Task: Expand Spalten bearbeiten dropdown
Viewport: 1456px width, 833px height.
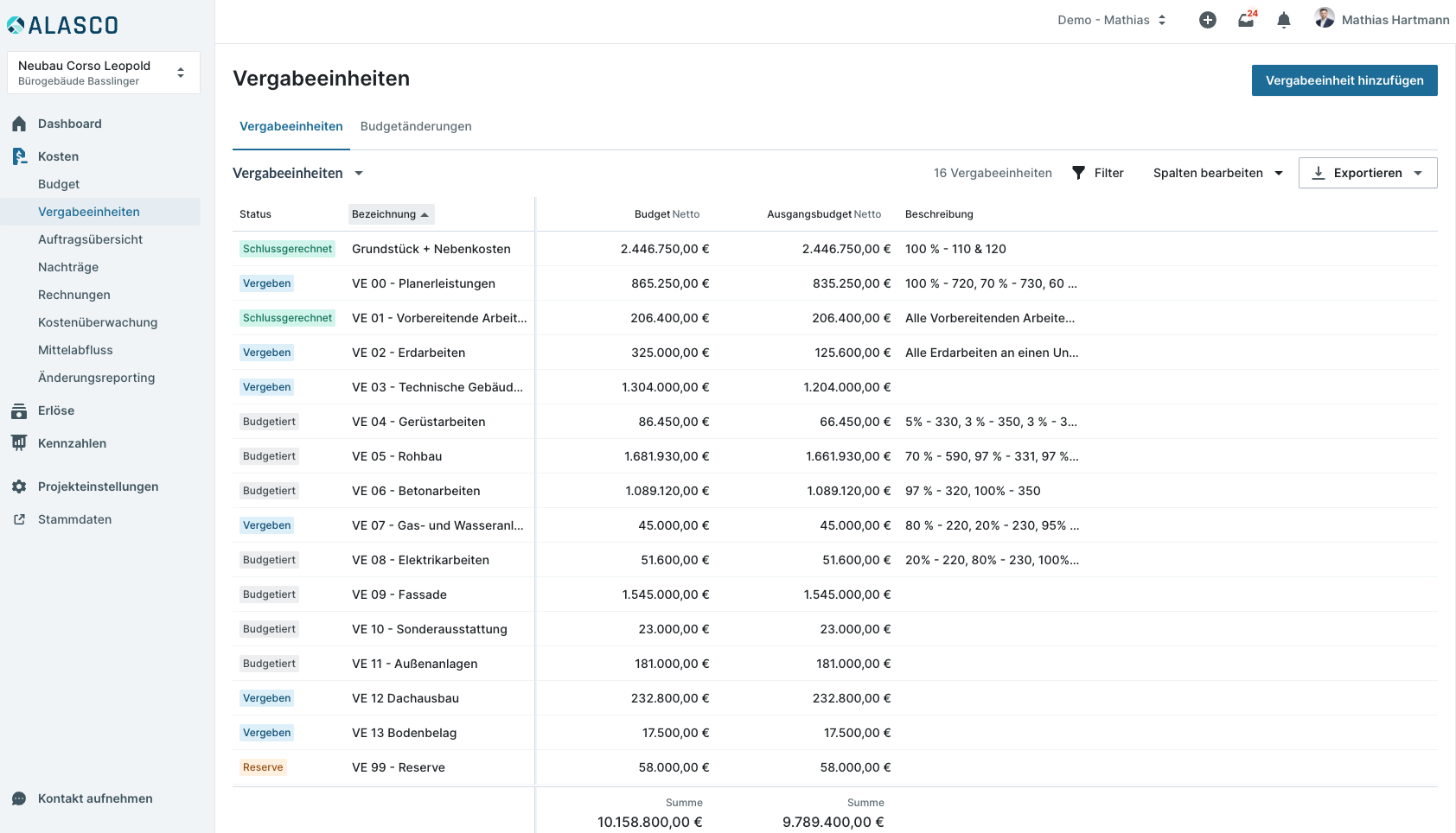Action: [x=1217, y=173]
